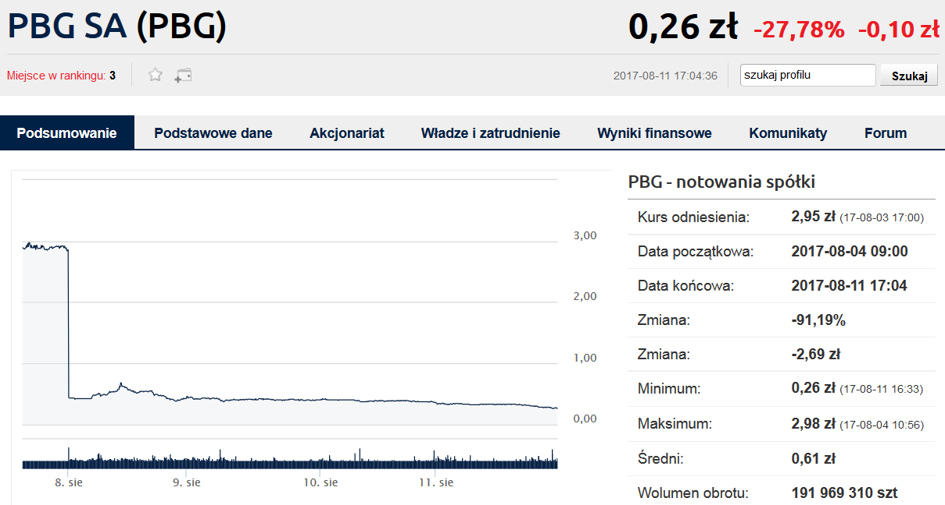The image size is (945, 505).
Task: Click the Minimum value '0,26 zł'
Action: 813,388
